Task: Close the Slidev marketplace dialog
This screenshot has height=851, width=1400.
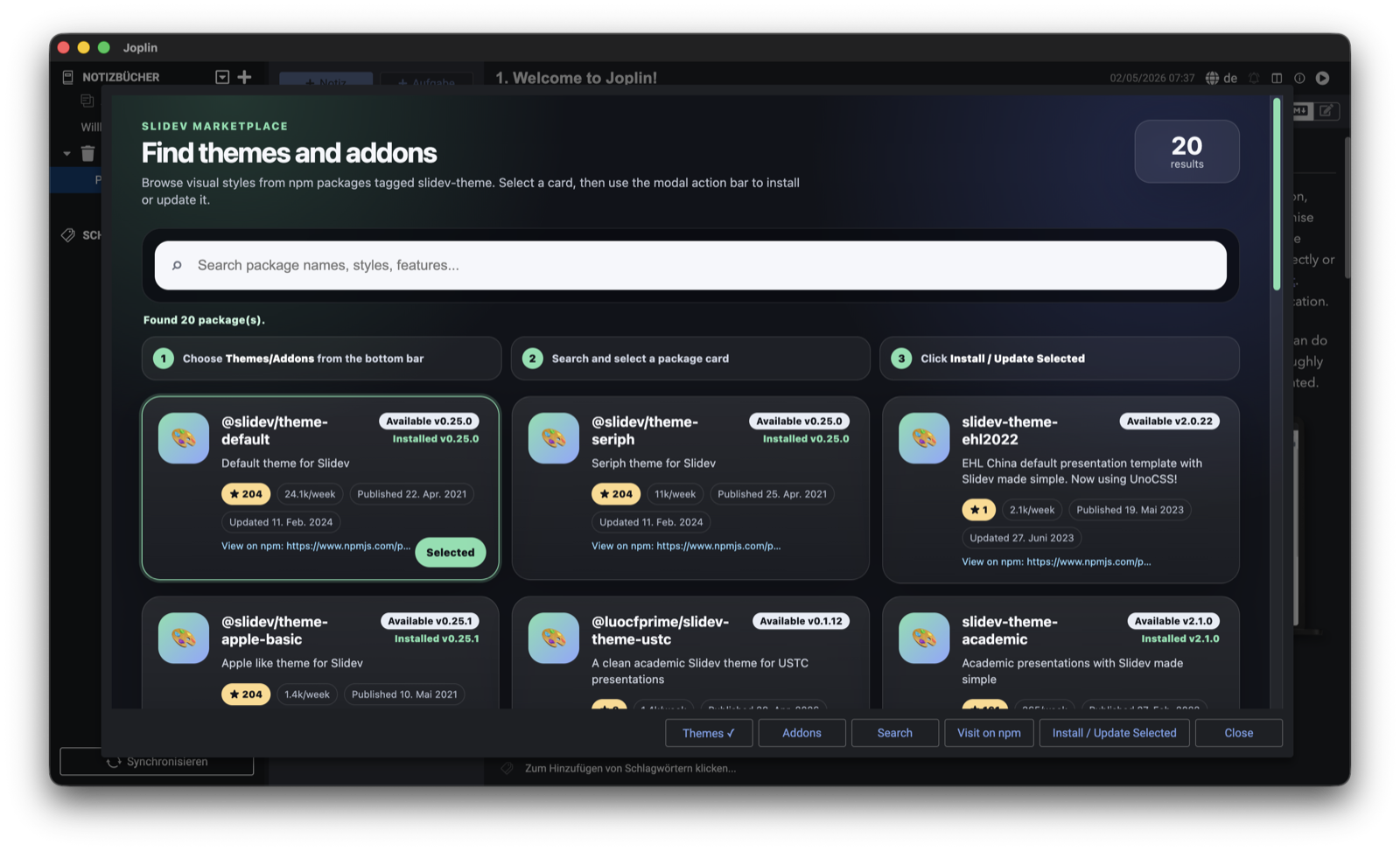Action: pos(1239,733)
